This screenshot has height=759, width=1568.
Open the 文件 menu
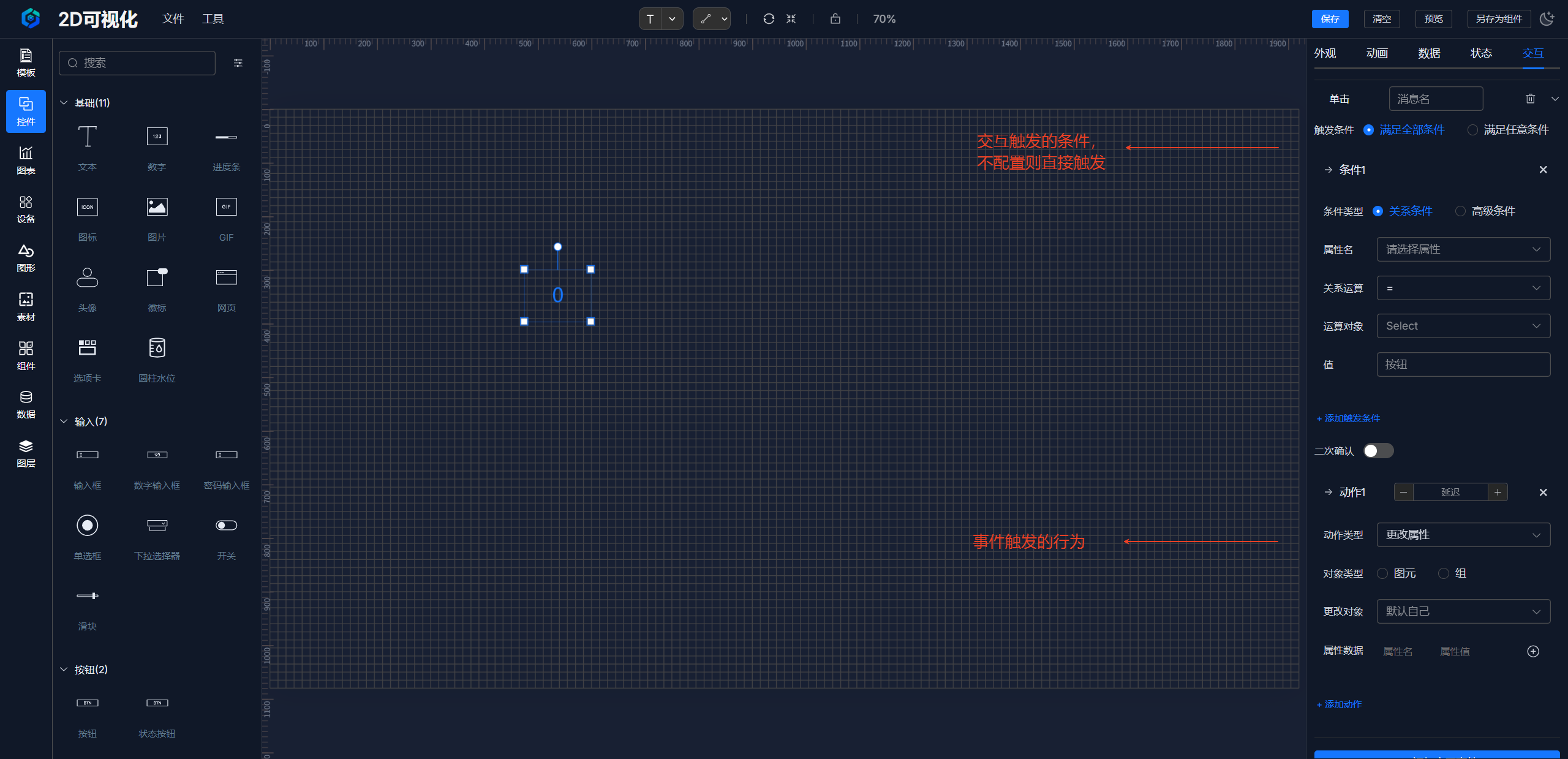pos(173,19)
